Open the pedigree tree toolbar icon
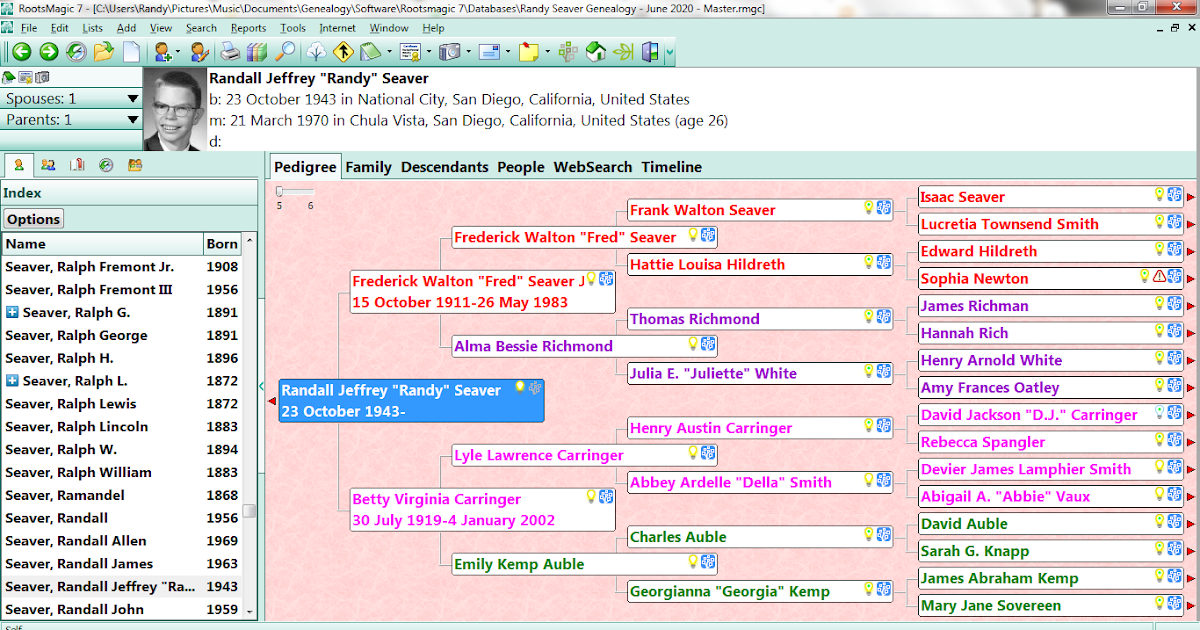Screen dimensions: 1200x630 [316, 51]
